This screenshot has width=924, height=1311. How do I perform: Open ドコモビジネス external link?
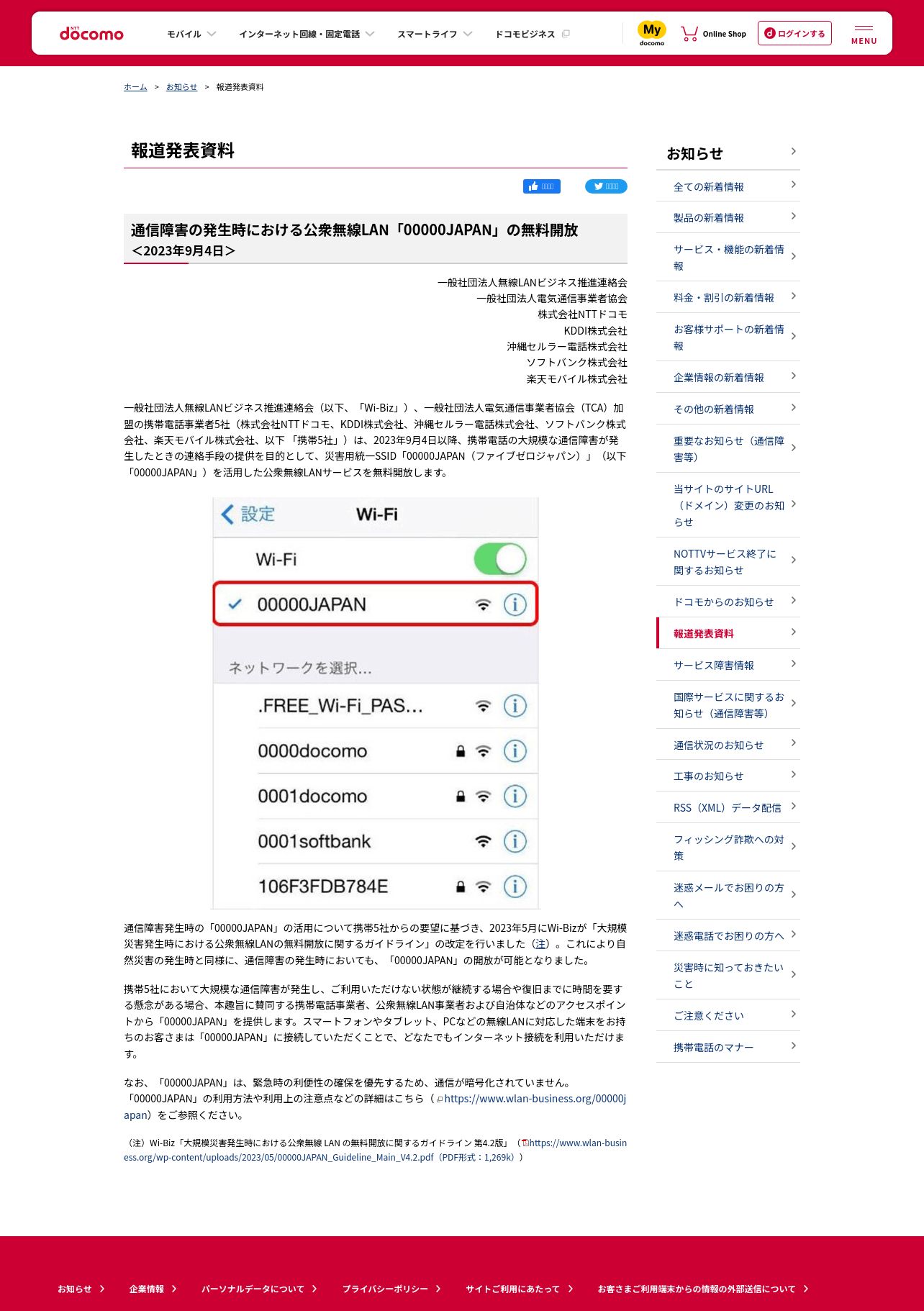click(532, 34)
